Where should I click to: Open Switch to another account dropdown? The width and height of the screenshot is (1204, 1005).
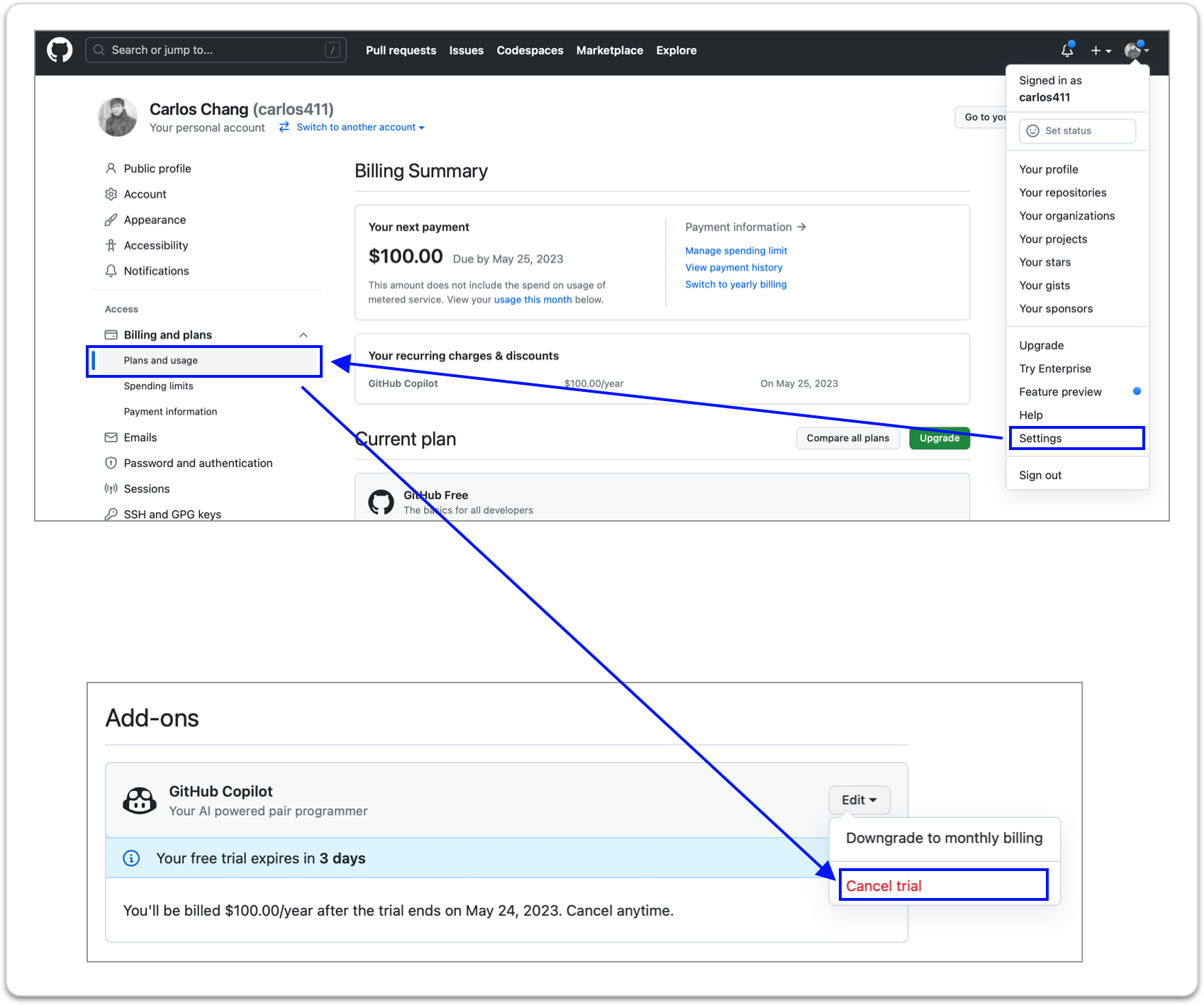tap(360, 128)
